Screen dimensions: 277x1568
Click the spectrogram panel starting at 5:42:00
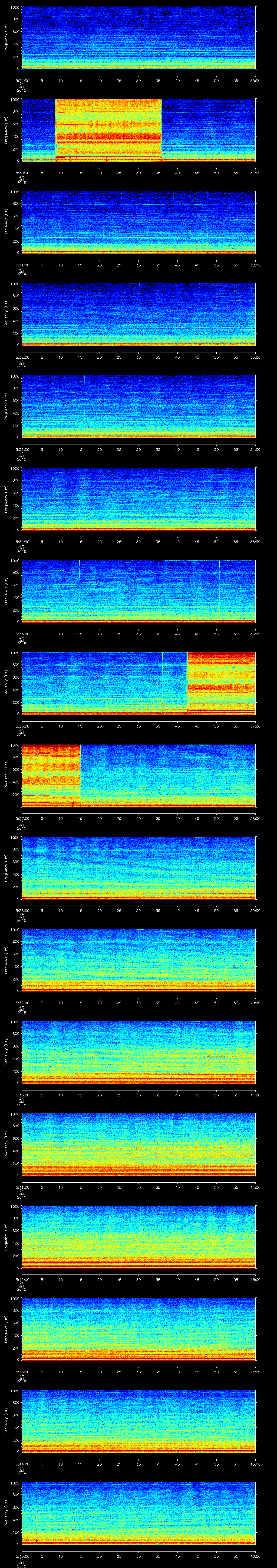tap(138, 1237)
